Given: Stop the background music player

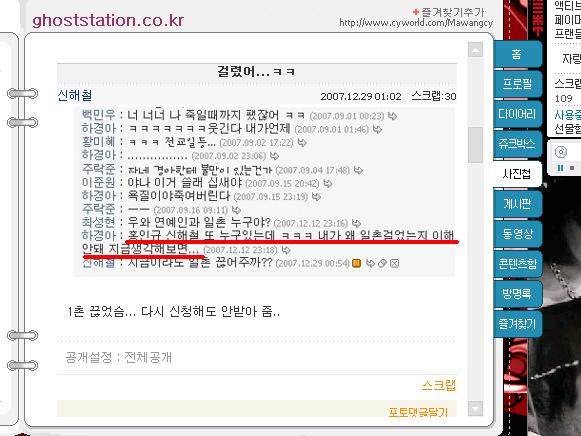Looking at the screenshot, I should [x=572, y=169].
